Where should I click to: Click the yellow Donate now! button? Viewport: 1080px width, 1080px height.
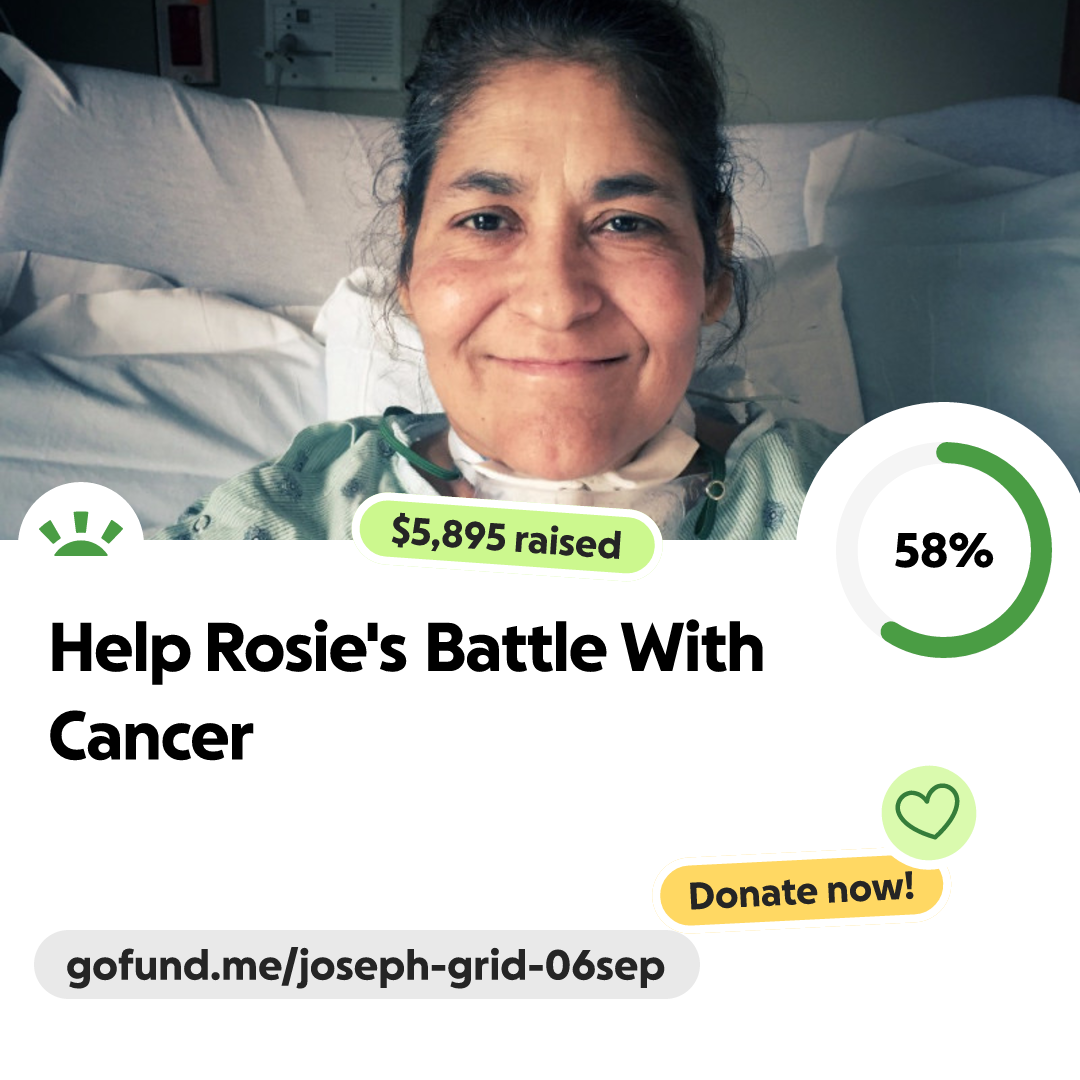pyautogui.click(x=801, y=892)
